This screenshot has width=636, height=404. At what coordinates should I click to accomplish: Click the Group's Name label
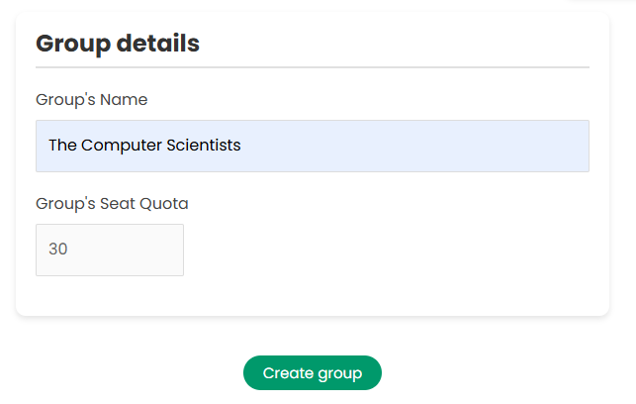pyautogui.click(x=92, y=100)
